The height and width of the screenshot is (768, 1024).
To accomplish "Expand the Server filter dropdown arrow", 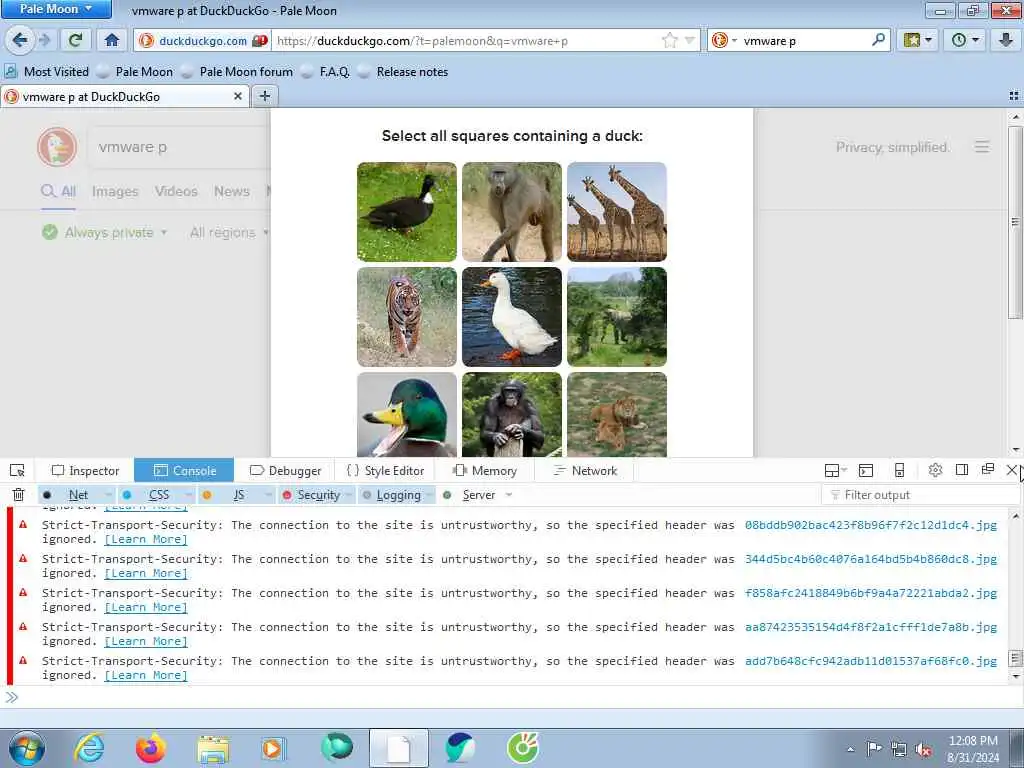I will (509, 495).
